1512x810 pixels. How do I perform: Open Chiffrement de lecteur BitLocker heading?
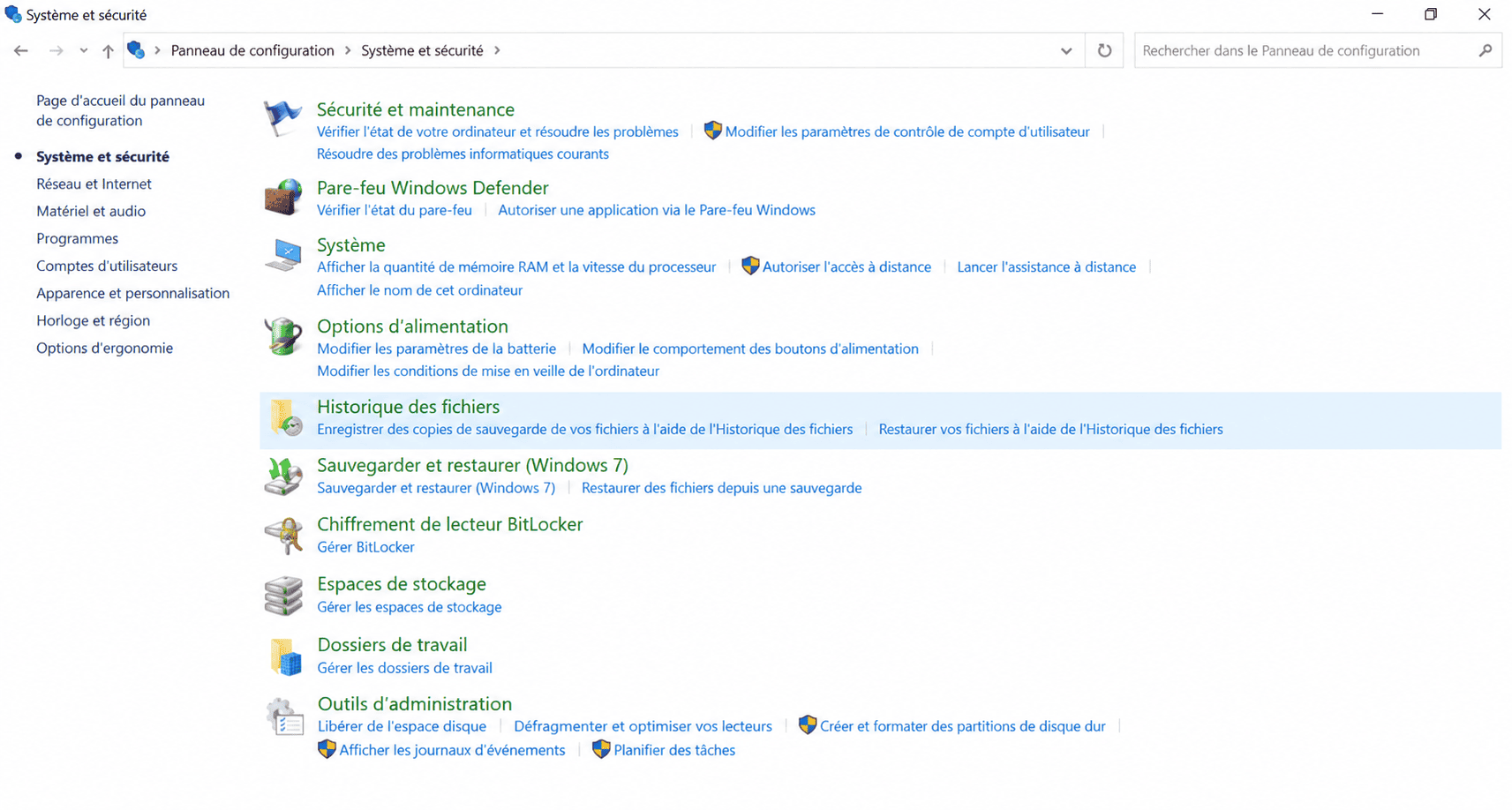[450, 524]
